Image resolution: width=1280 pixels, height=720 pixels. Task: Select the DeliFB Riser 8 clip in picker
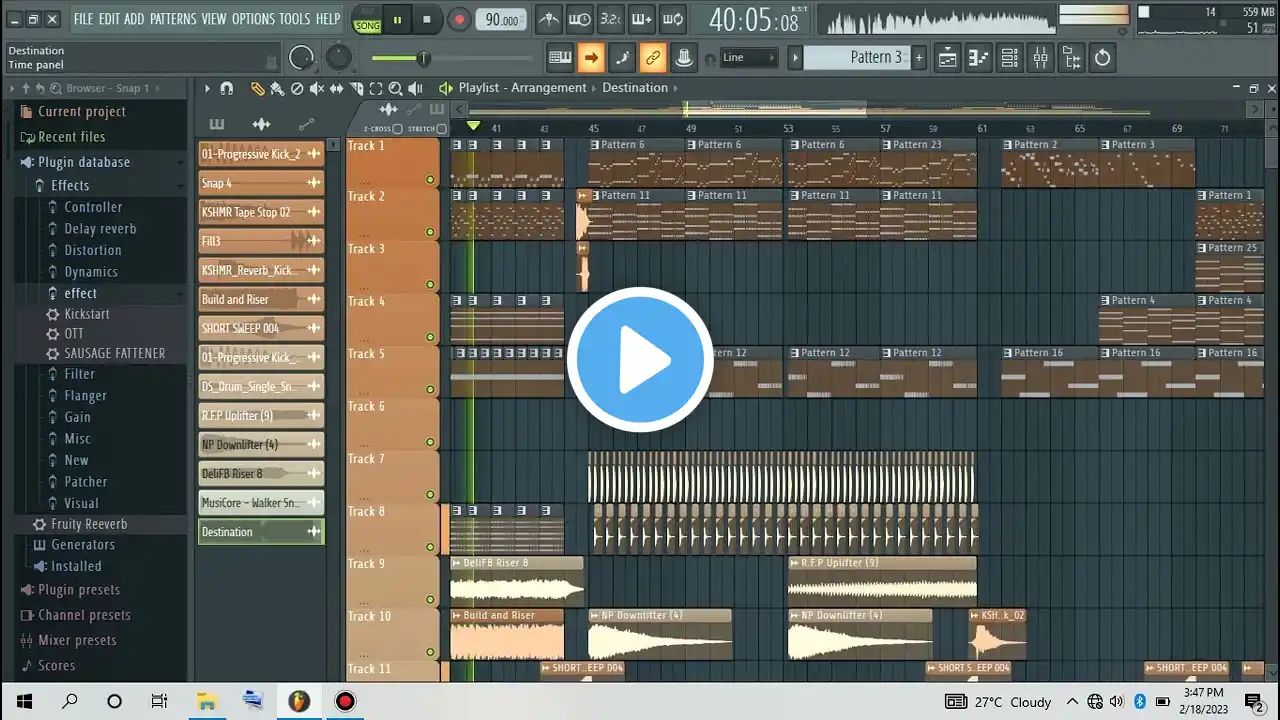pos(261,474)
